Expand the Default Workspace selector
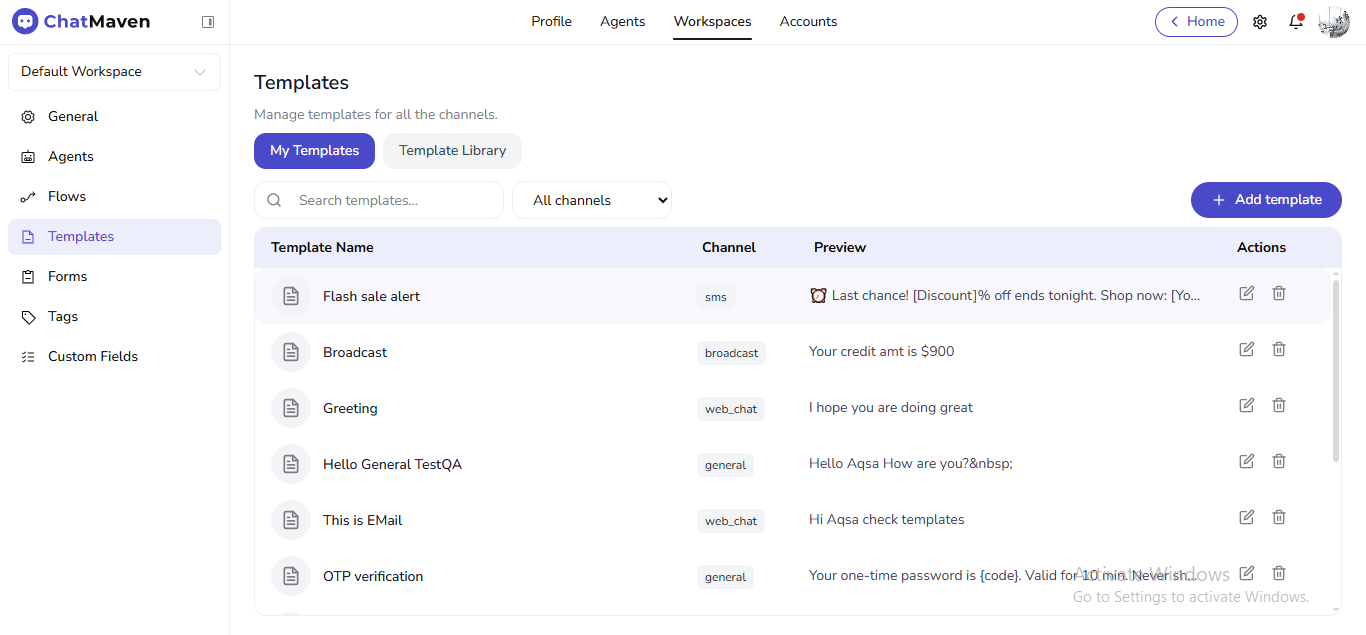 point(113,71)
